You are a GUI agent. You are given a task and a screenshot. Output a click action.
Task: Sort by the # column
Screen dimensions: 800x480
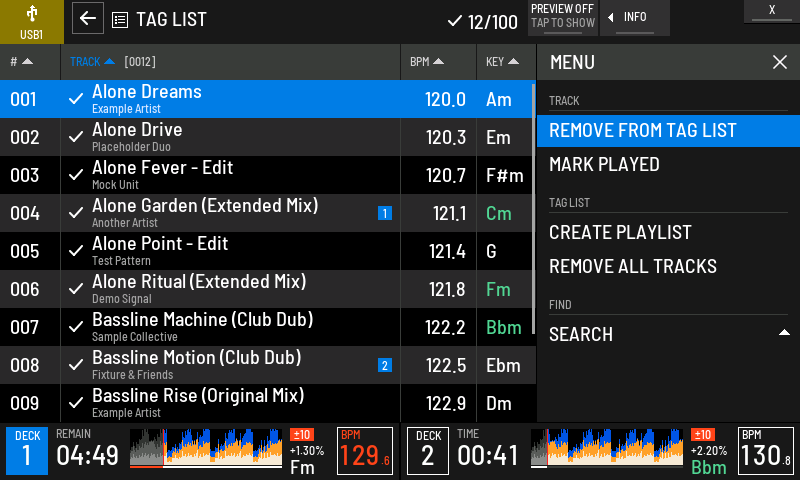[x=21, y=62]
